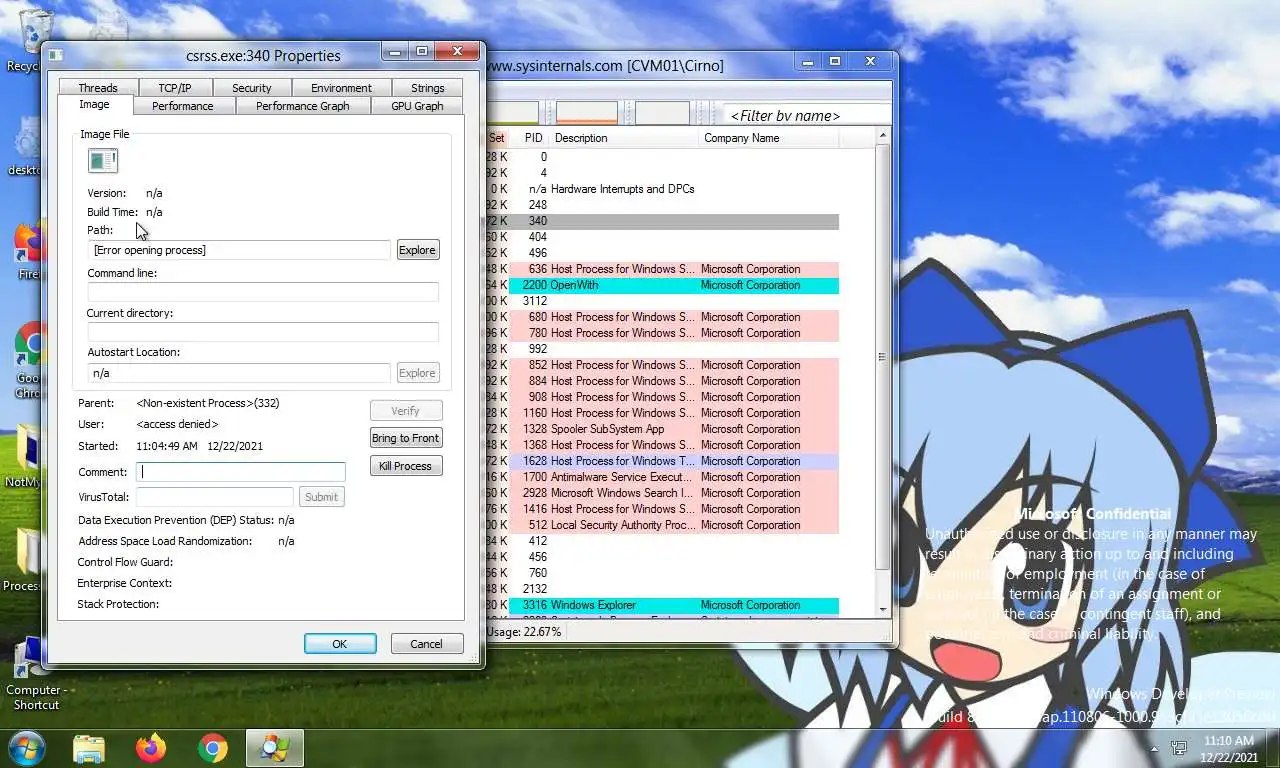Click the Current directory field

(263, 332)
